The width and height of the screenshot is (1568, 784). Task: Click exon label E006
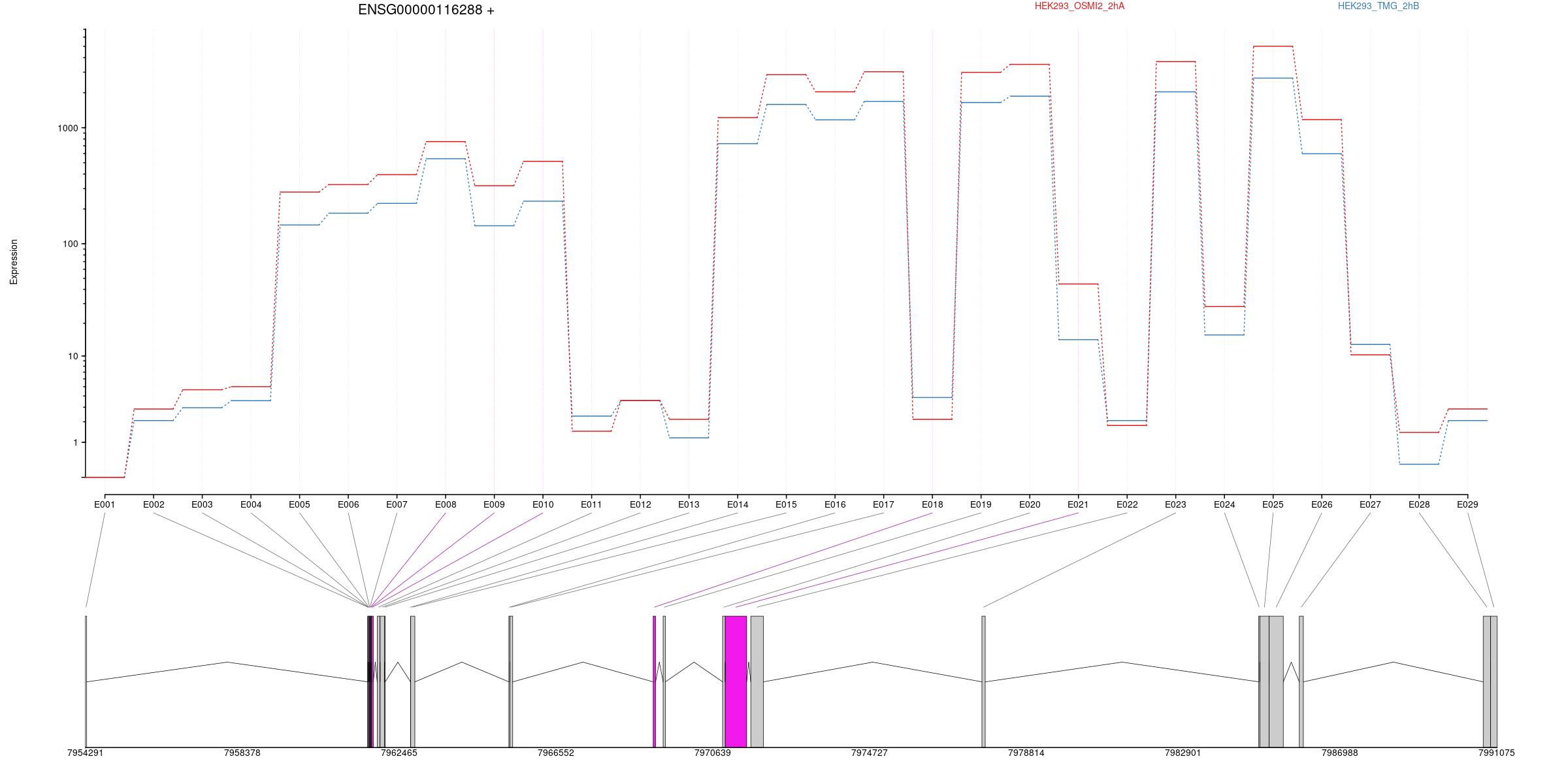348,504
